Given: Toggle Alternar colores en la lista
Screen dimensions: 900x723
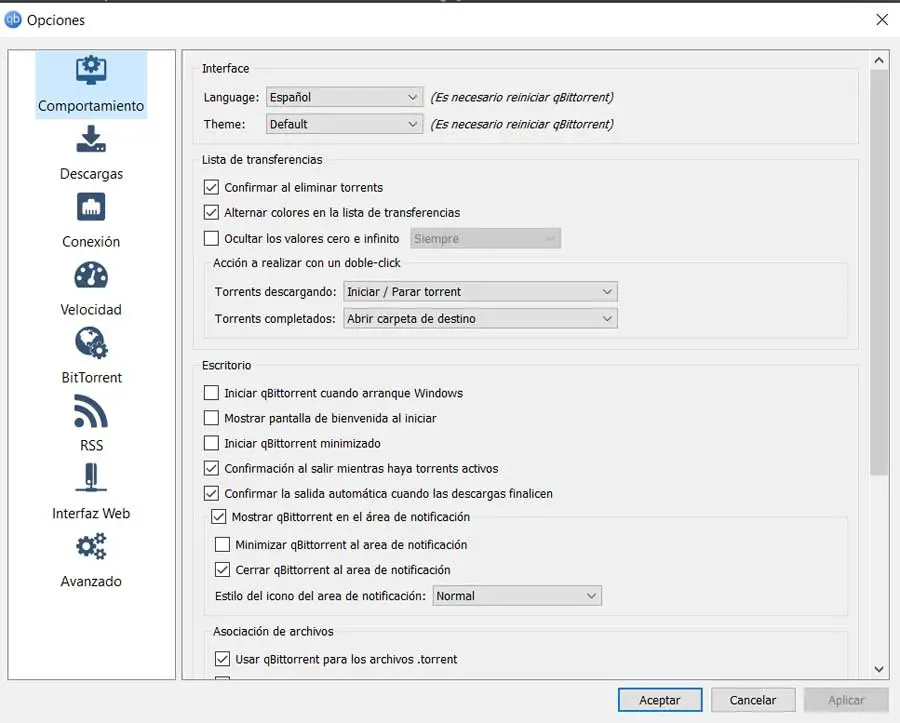Looking at the screenshot, I should pyautogui.click(x=211, y=212).
